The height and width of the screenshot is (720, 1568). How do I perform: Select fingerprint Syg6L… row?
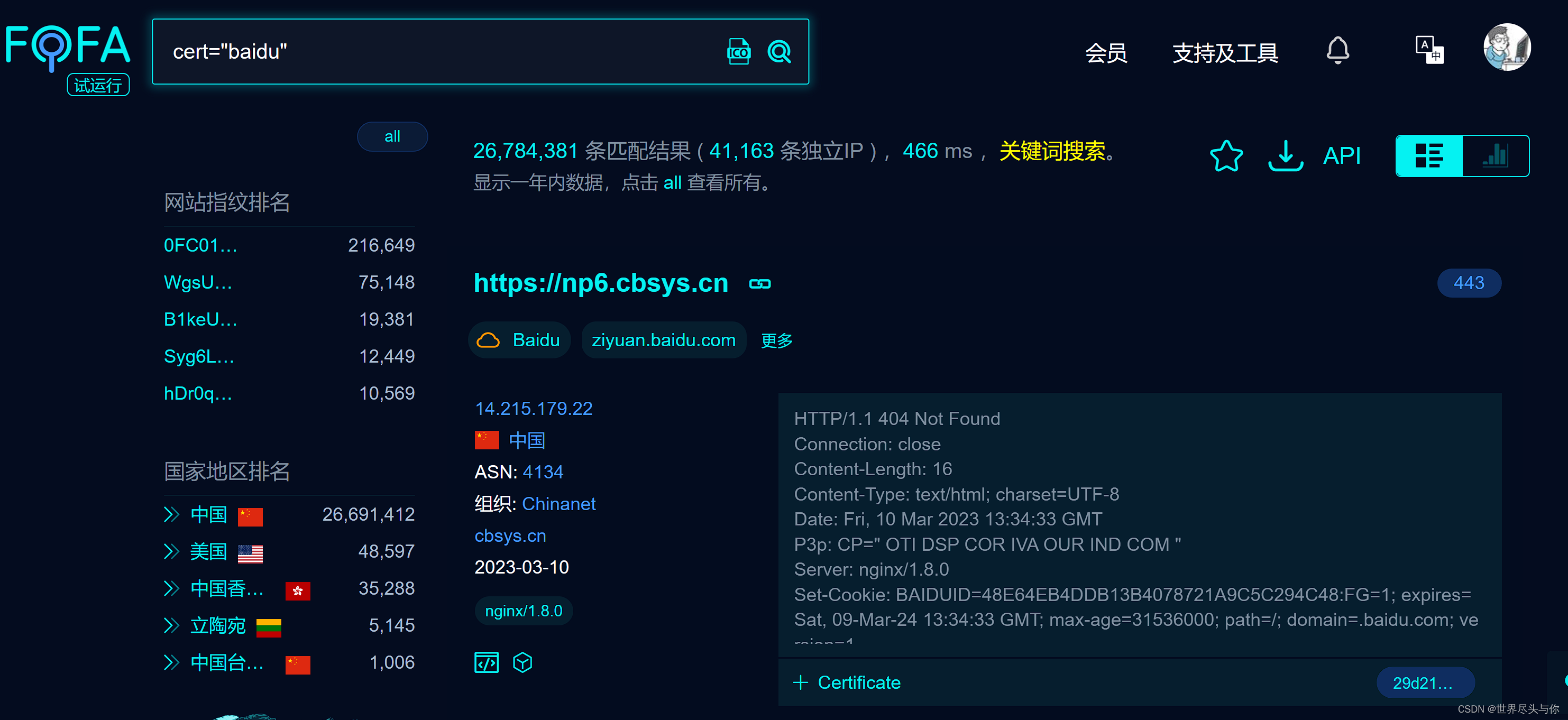point(289,356)
